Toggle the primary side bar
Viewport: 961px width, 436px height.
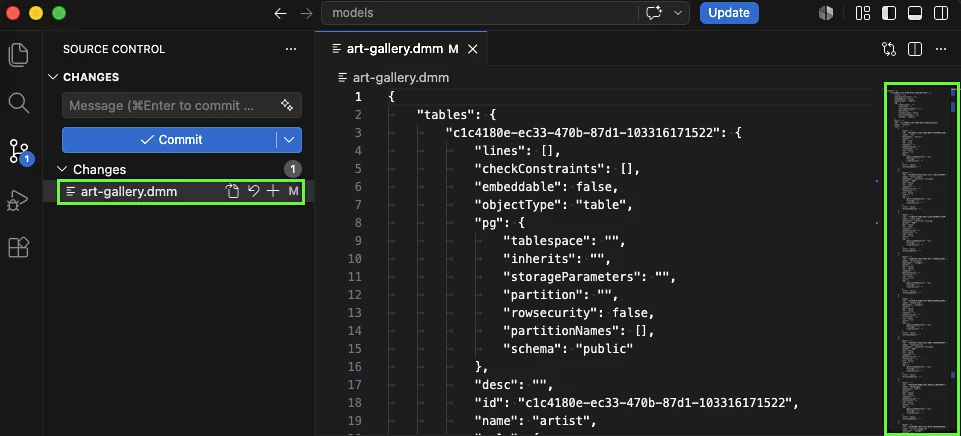[x=888, y=13]
